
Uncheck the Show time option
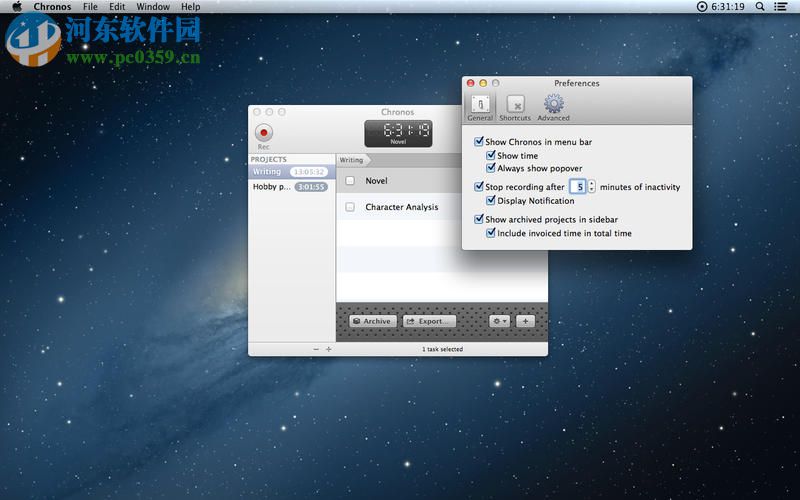[491, 155]
